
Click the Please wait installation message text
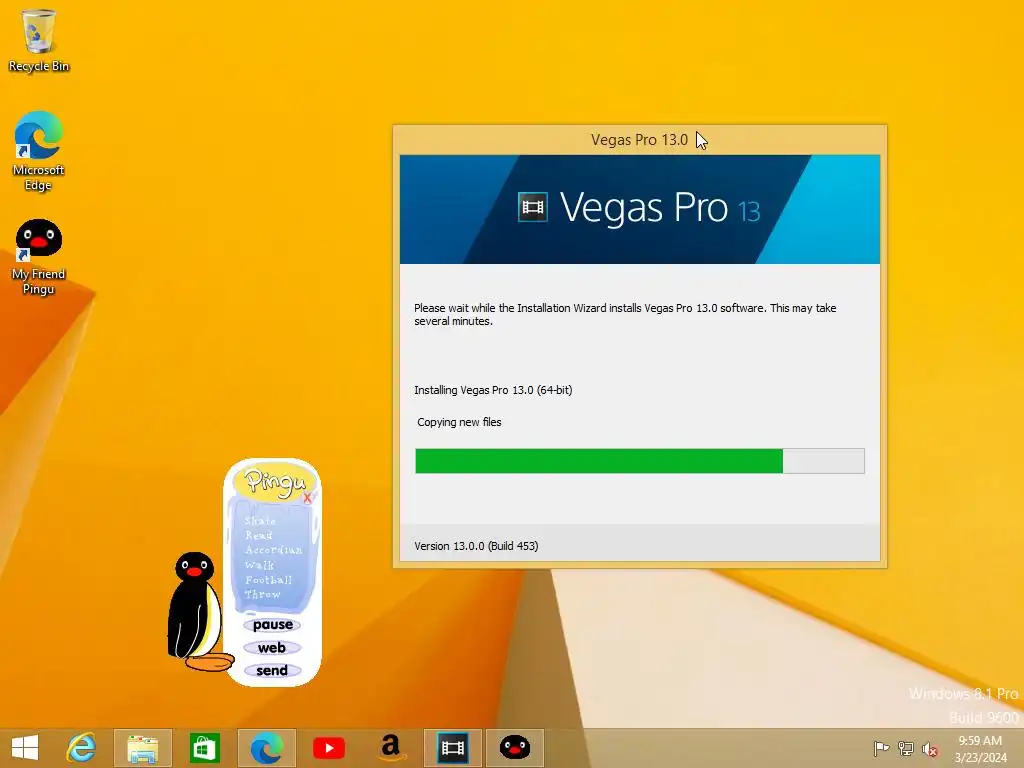click(625, 314)
